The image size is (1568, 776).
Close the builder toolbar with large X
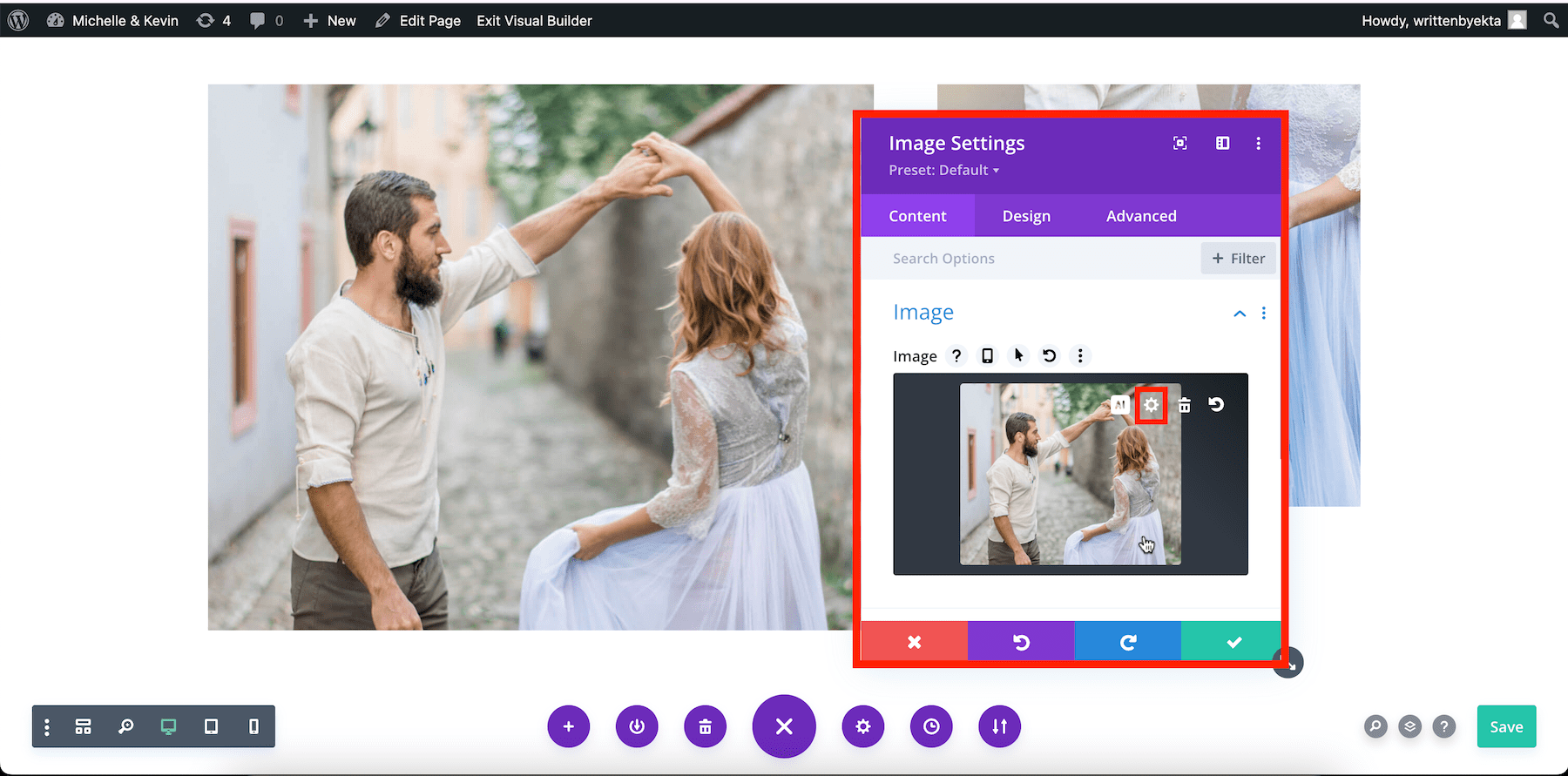click(x=784, y=726)
